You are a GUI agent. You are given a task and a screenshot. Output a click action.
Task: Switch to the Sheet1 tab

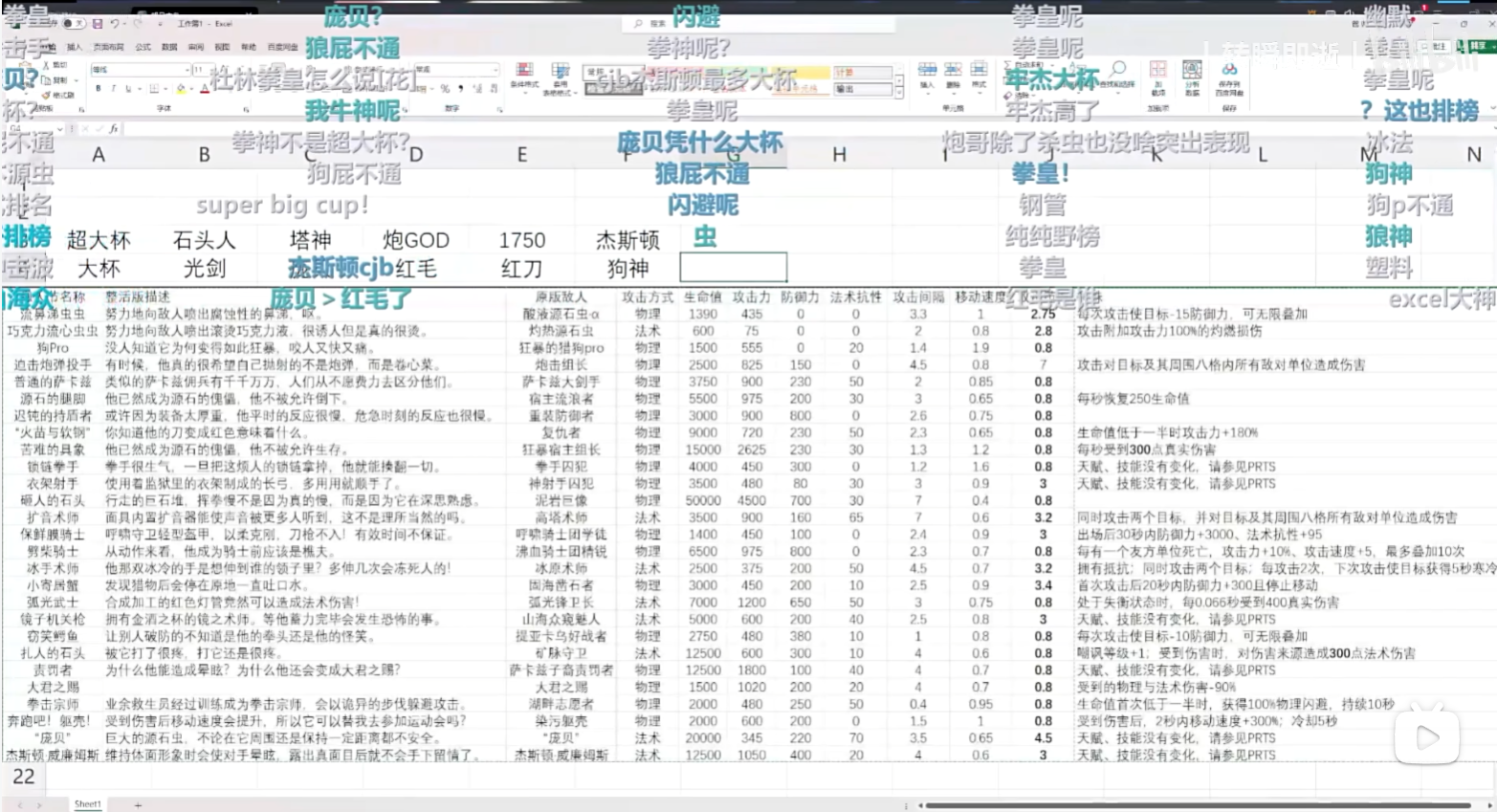pyautogui.click(x=88, y=804)
